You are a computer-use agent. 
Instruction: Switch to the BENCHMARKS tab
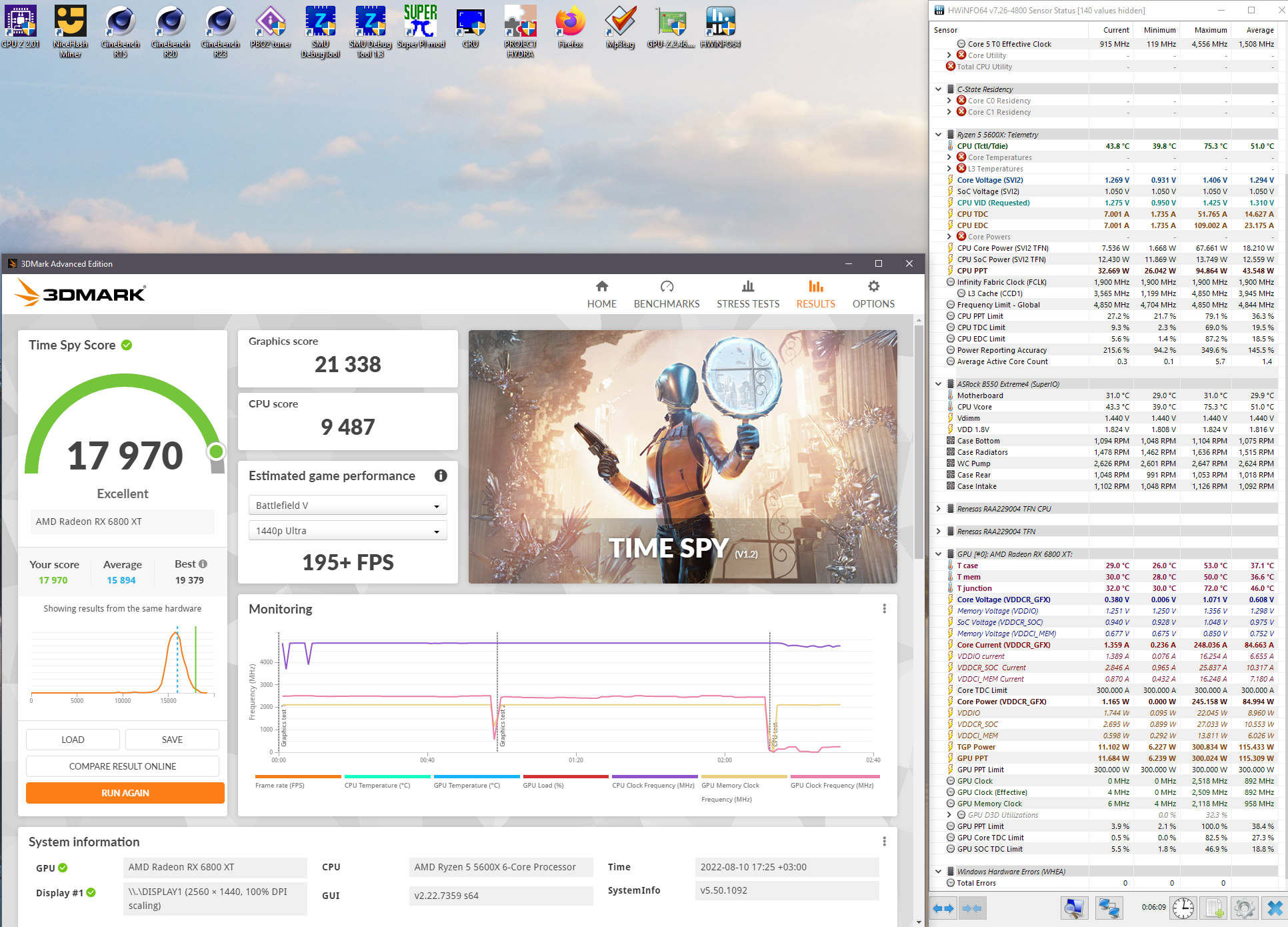coord(667,295)
